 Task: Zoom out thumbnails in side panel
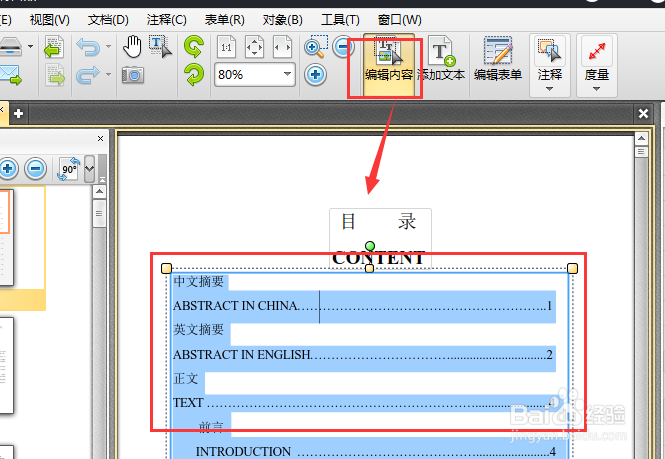36,168
